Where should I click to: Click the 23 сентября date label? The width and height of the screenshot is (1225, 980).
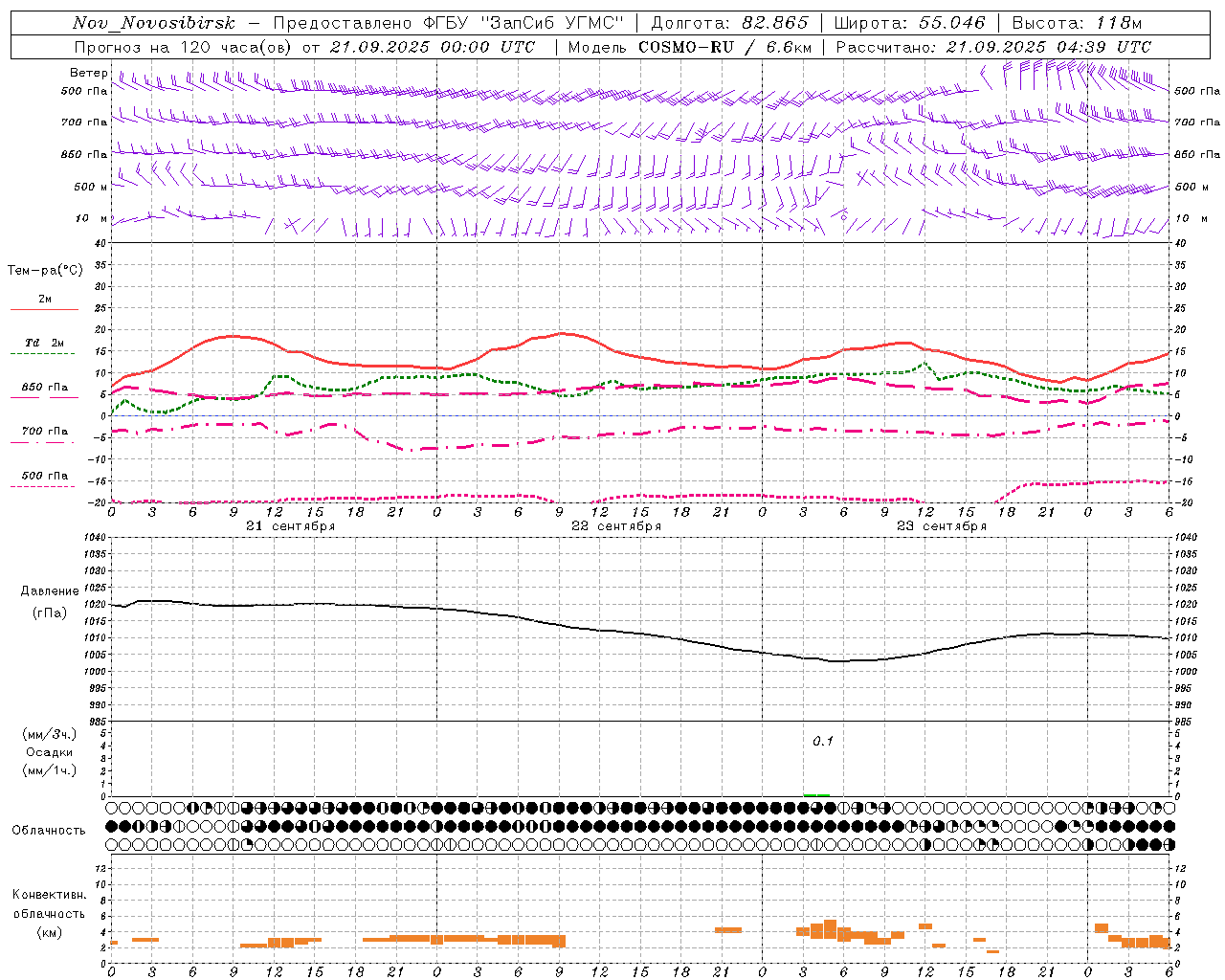[x=941, y=526]
